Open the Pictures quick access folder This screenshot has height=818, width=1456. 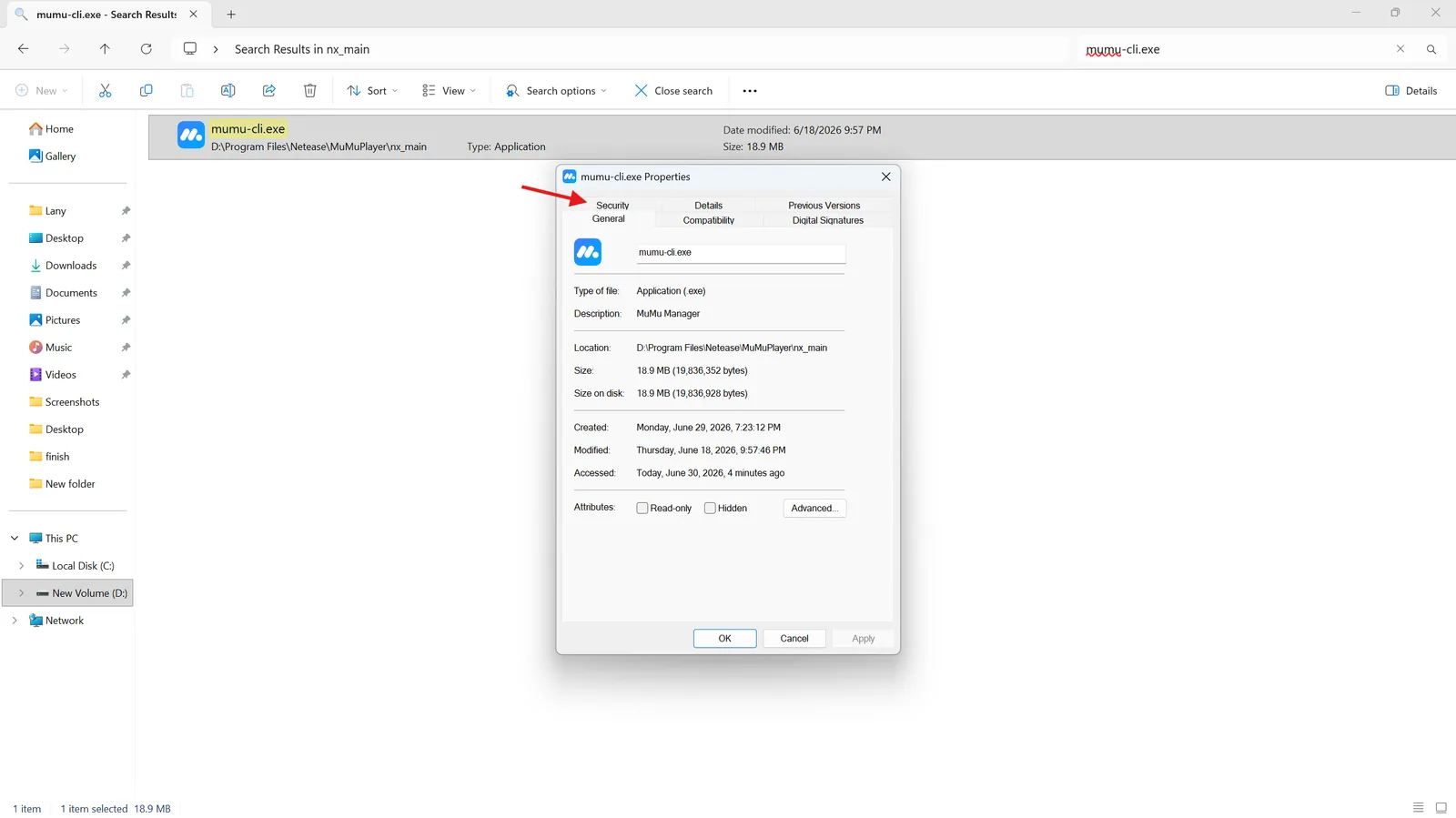[55, 320]
